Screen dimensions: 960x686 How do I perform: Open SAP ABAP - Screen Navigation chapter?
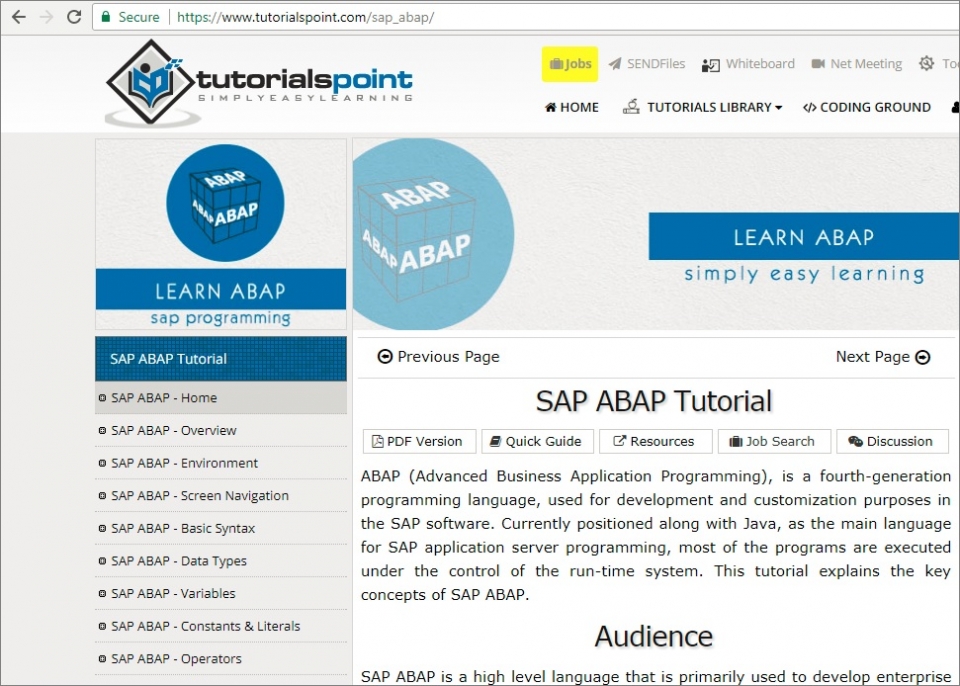(x=221, y=496)
